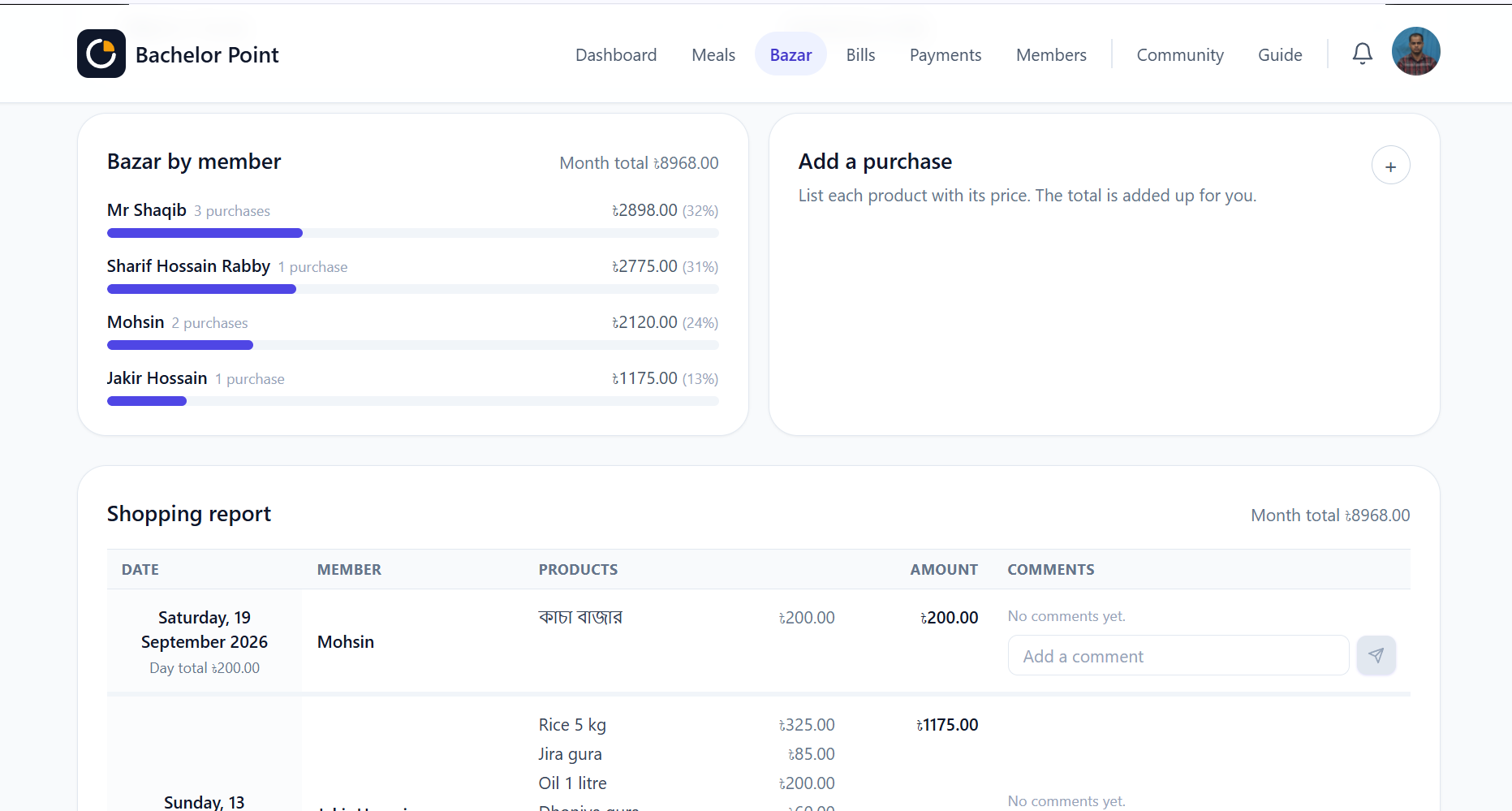This screenshot has height=811, width=1512.
Task: Click the ৳2120.00 amount value
Action: pyautogui.click(x=644, y=322)
